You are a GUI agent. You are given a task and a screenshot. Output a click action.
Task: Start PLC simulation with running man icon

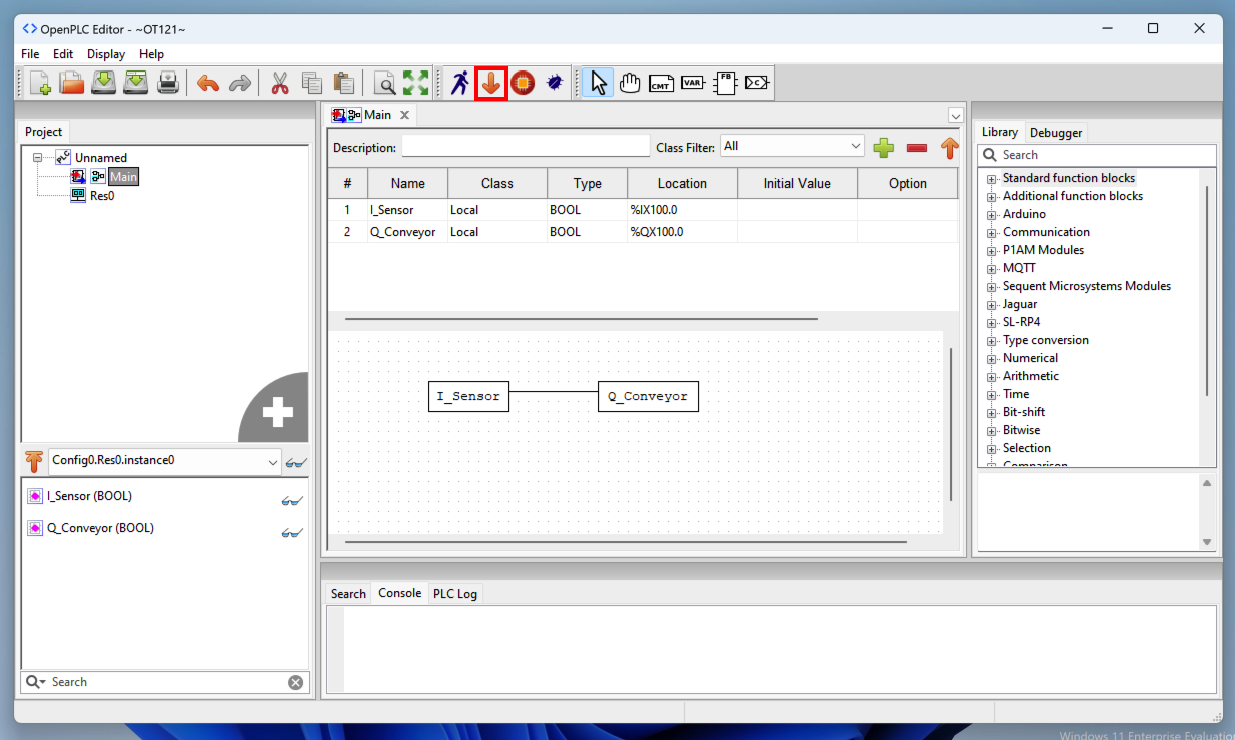[x=459, y=83]
